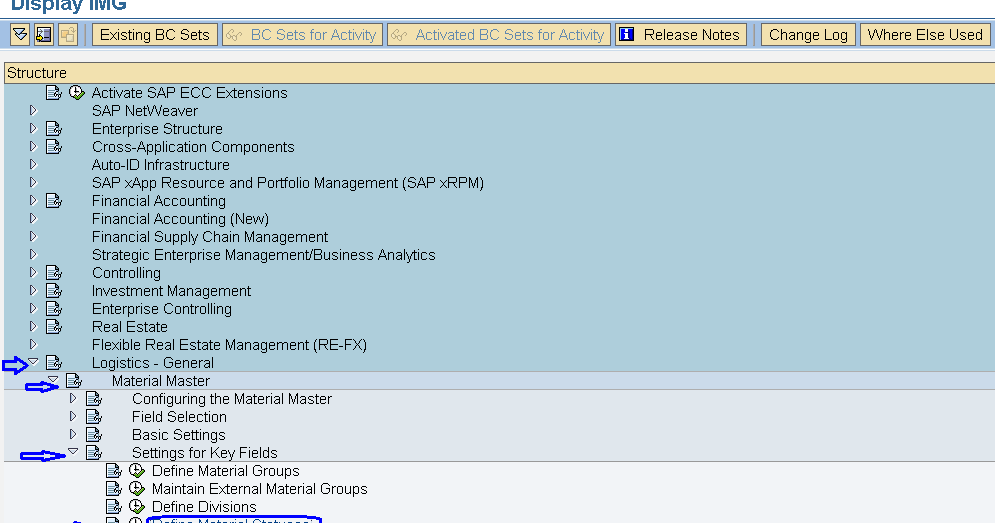Select the 'Financial Accounting' row text
Image resolution: width=995 pixels, height=523 pixels.
(x=159, y=201)
